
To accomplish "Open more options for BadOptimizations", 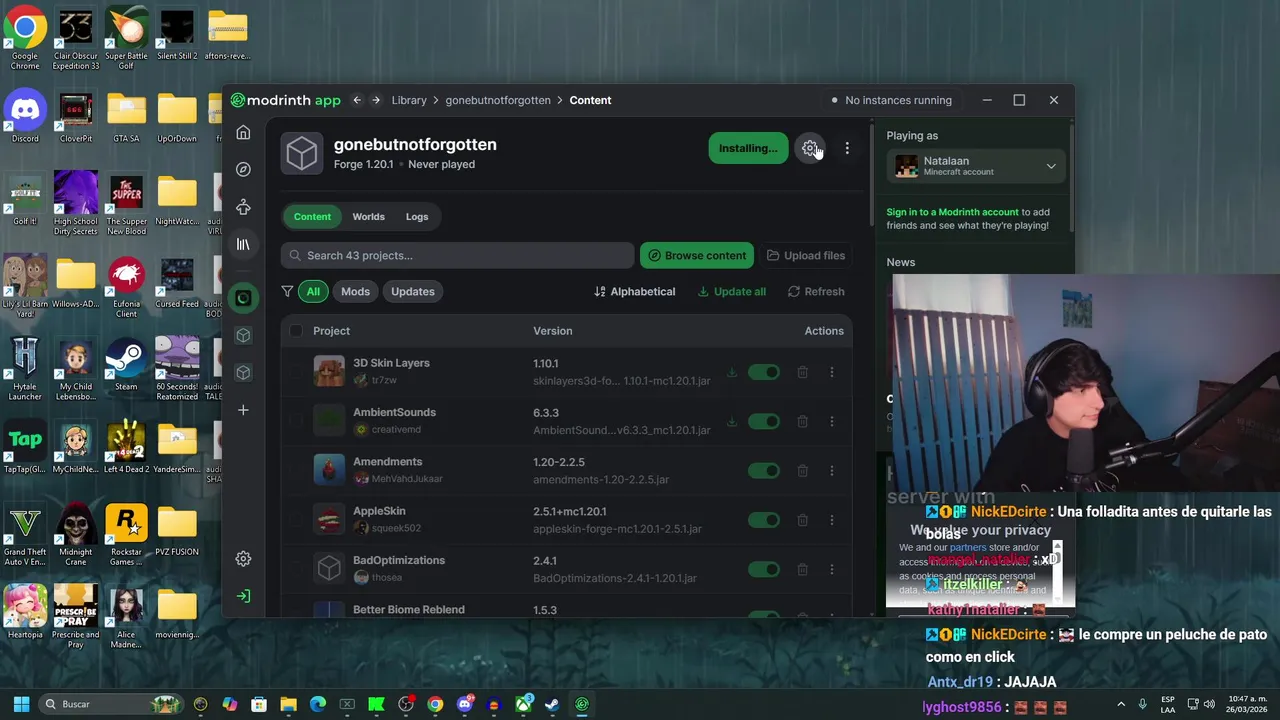I will coord(832,569).
